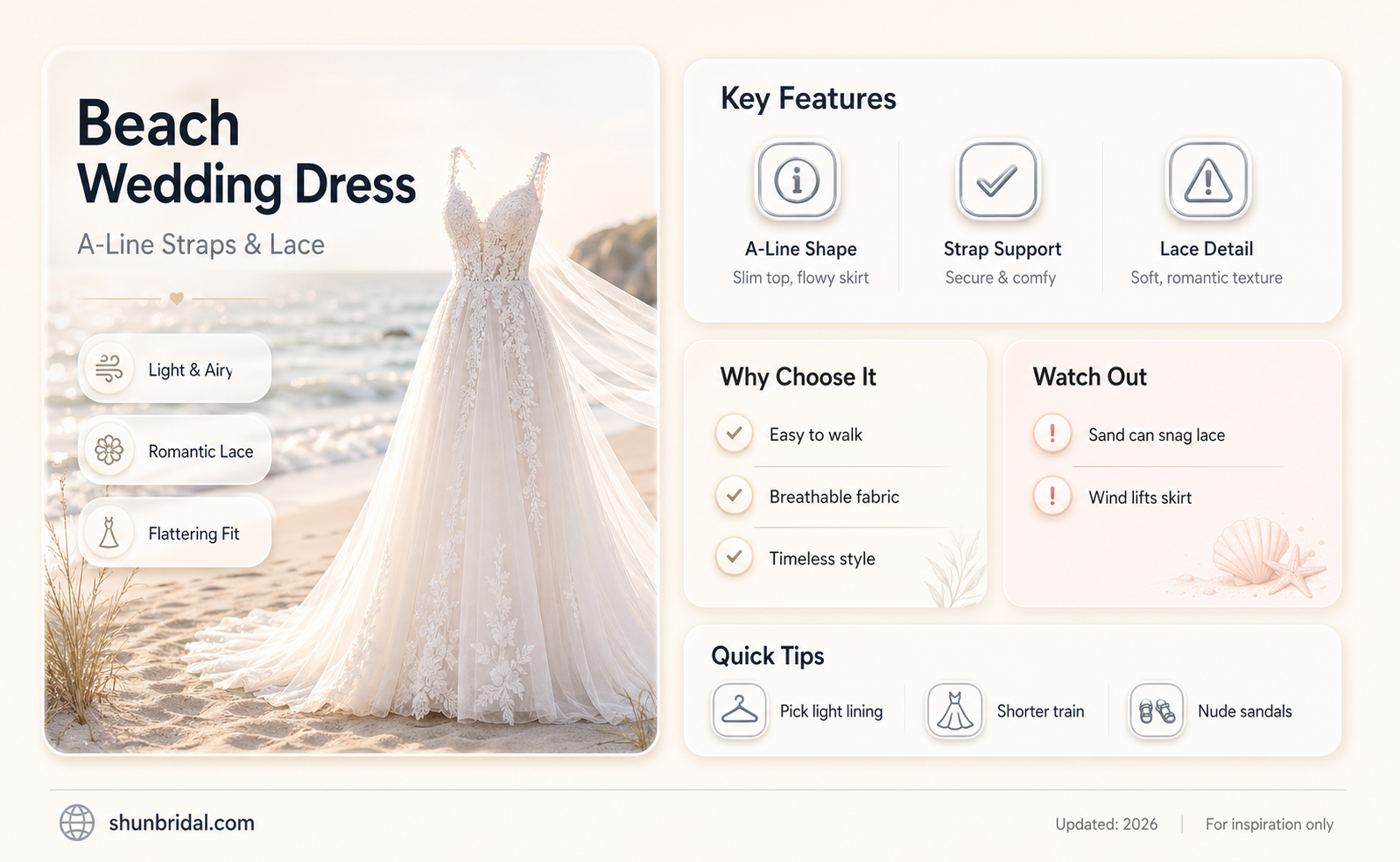1400x862 pixels.
Task: Click the Nude sandals text
Action: click(x=1244, y=711)
